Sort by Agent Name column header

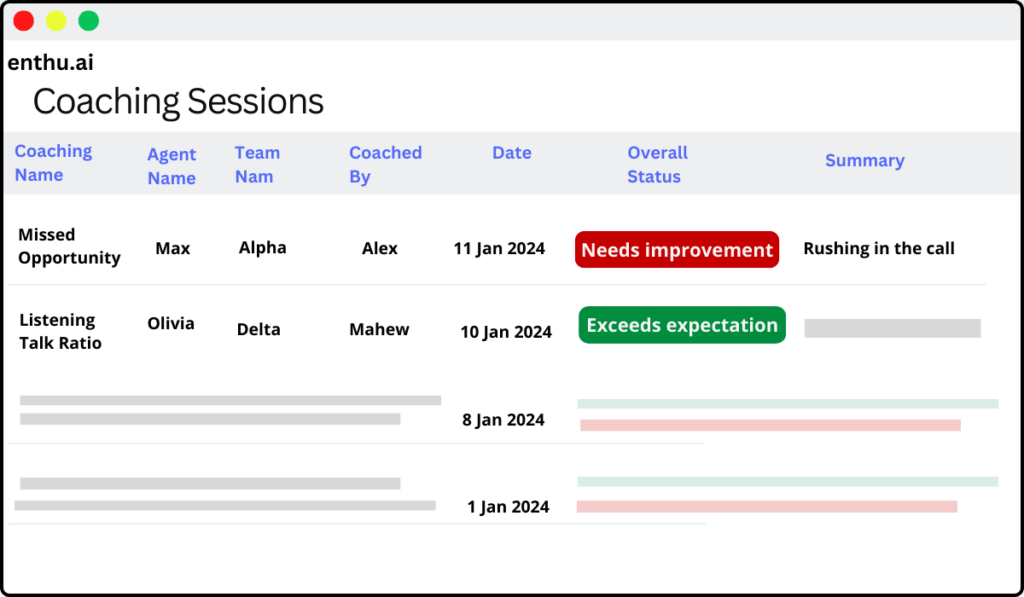171,166
